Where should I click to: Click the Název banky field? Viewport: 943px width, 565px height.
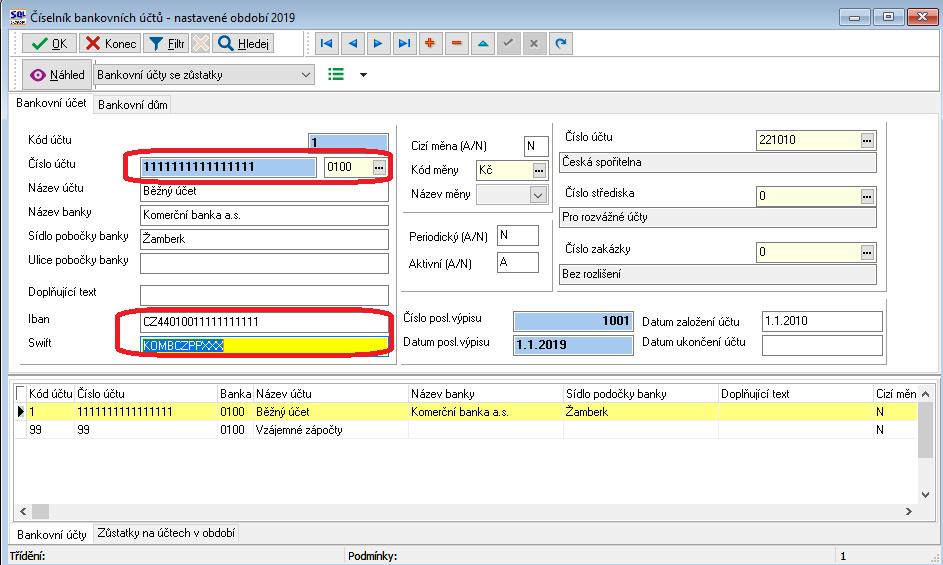(x=264, y=215)
